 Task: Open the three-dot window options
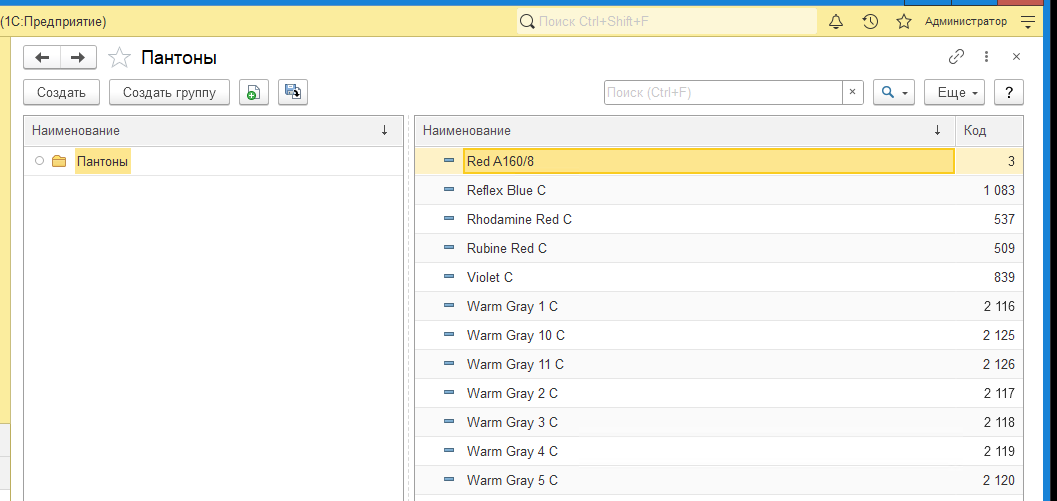click(986, 57)
